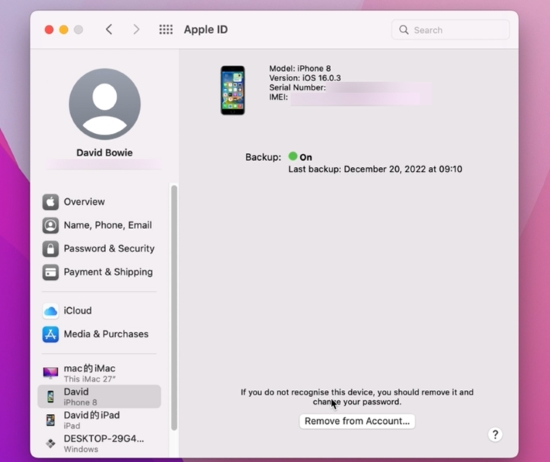The height and width of the screenshot is (462, 550).
Task: Open help with question mark button
Action: pos(495,435)
